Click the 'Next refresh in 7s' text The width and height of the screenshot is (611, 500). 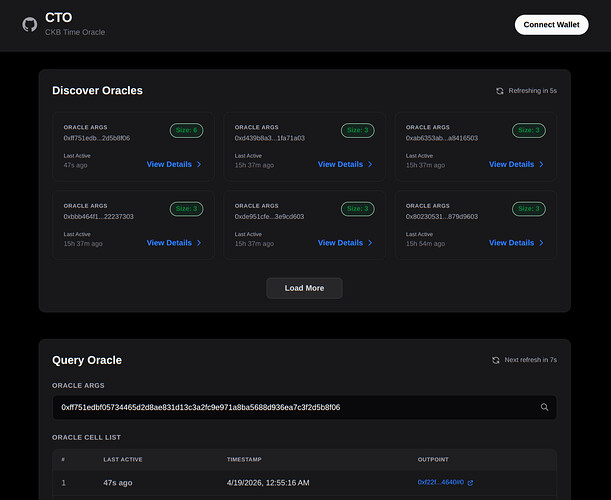pyautogui.click(x=530, y=360)
